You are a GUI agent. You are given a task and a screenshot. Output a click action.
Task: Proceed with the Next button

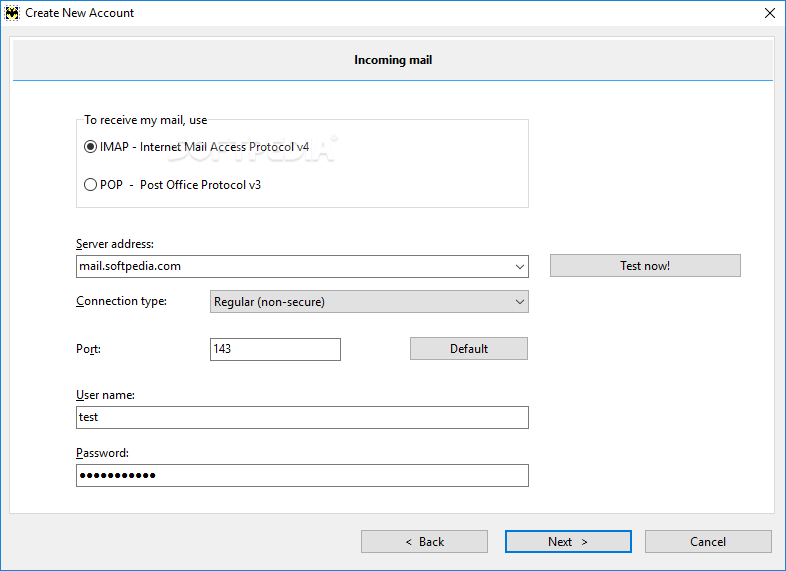point(568,542)
